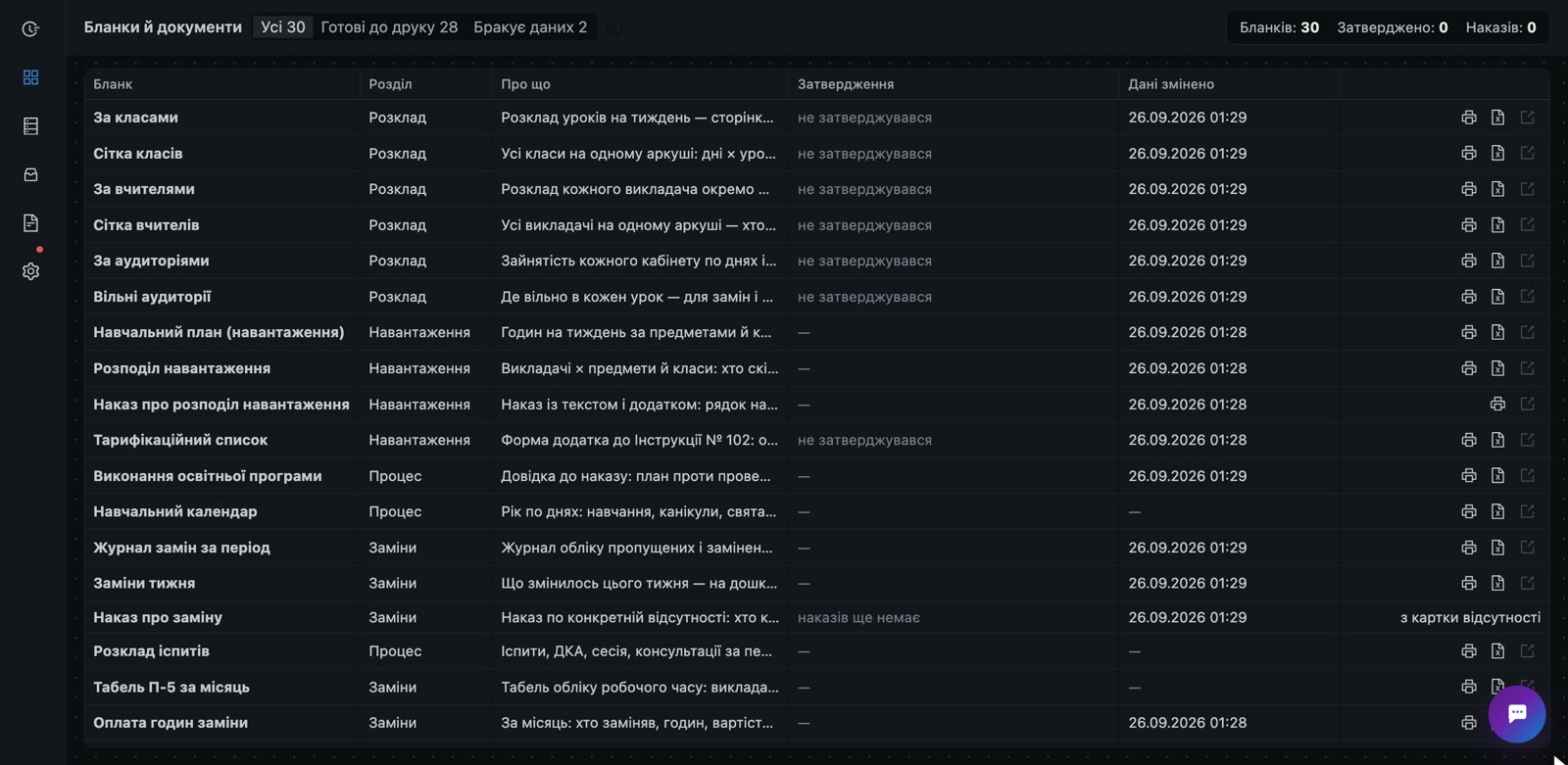The image size is (1568, 765).
Task: Export Журнал замін за період to Excel
Action: pos(1497,548)
